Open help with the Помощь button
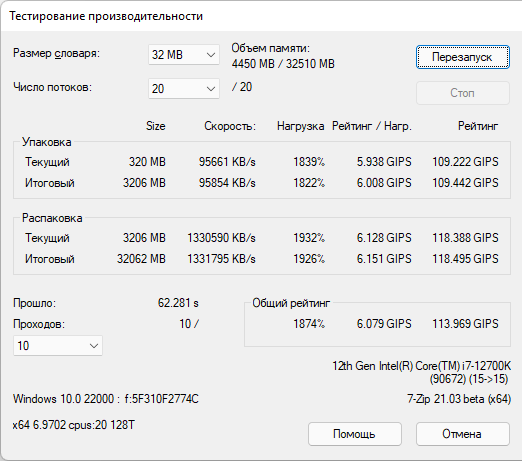This screenshot has width=522, height=461. [x=355, y=434]
